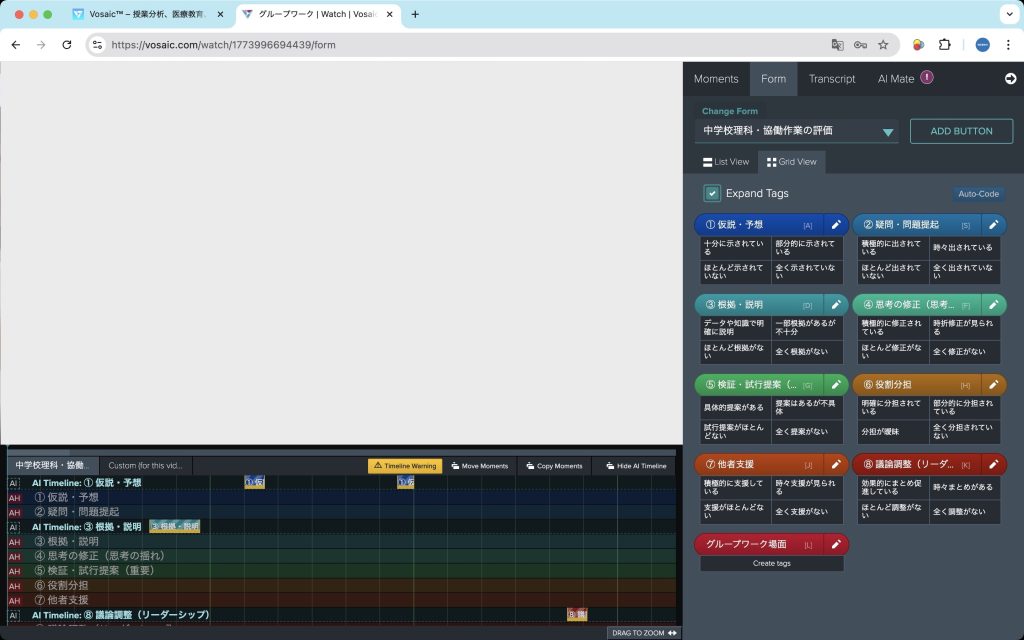Image resolution: width=1024 pixels, height=640 pixels.
Task: Switch to the Transcript tab
Action: click(x=831, y=79)
